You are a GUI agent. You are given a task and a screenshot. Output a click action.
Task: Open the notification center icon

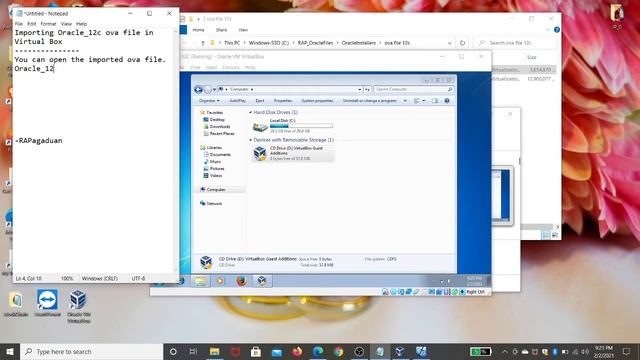[x=627, y=351]
